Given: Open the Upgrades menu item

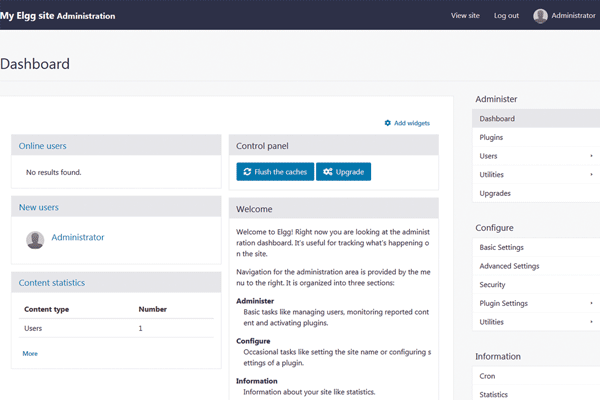Looking at the screenshot, I should click(495, 193).
